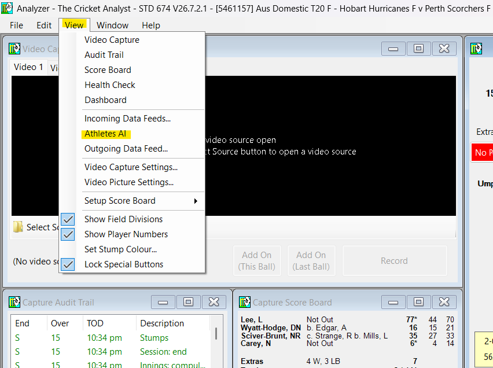
Task: Click the Capture Score Board panel icon
Action: click(x=245, y=302)
